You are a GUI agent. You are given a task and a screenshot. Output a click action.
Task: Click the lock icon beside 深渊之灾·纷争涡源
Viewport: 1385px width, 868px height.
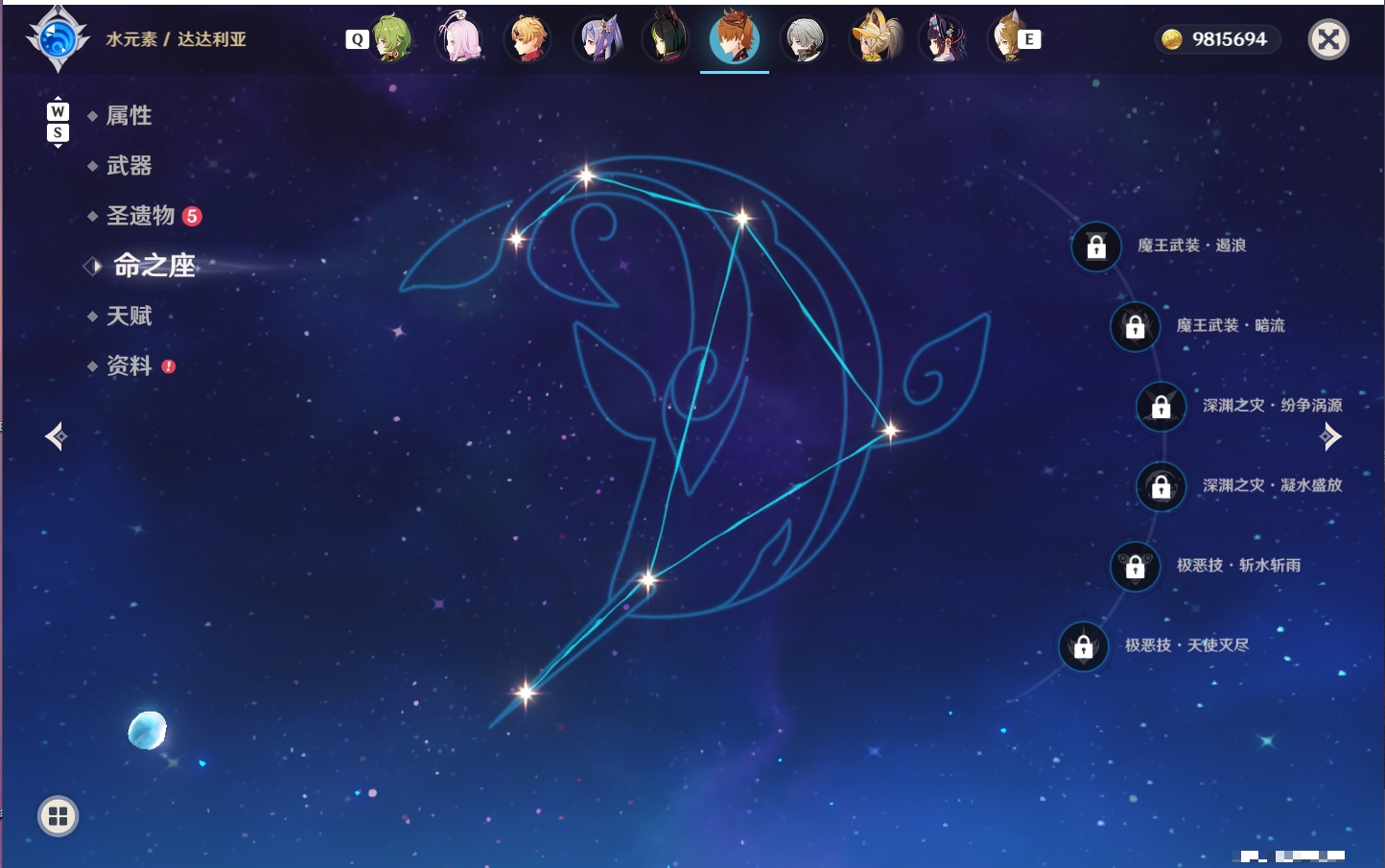(1162, 406)
